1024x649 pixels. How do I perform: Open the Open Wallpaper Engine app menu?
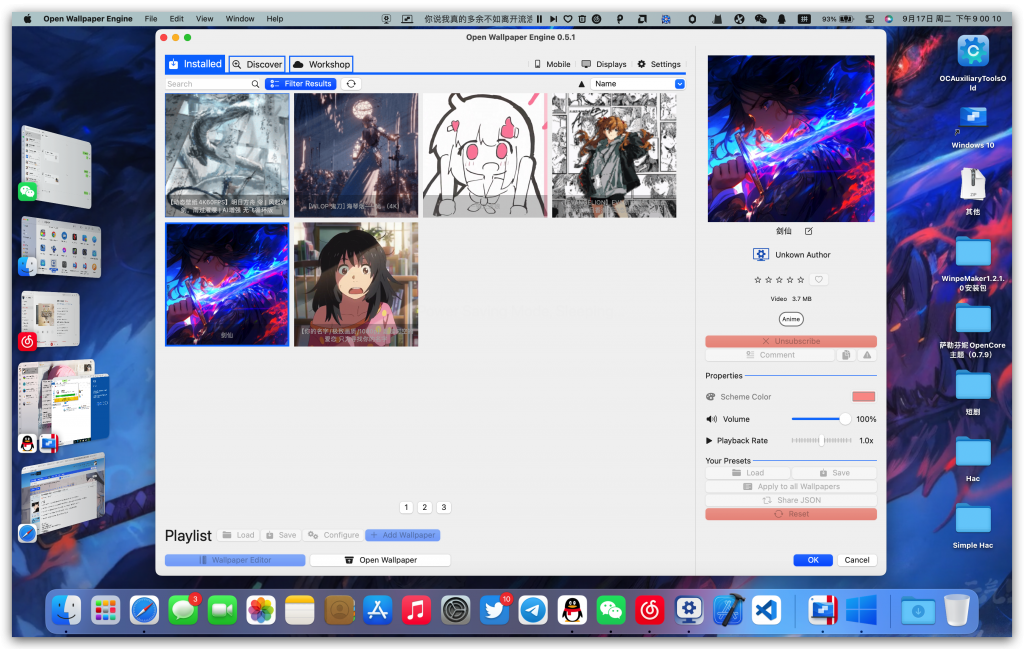pos(88,19)
